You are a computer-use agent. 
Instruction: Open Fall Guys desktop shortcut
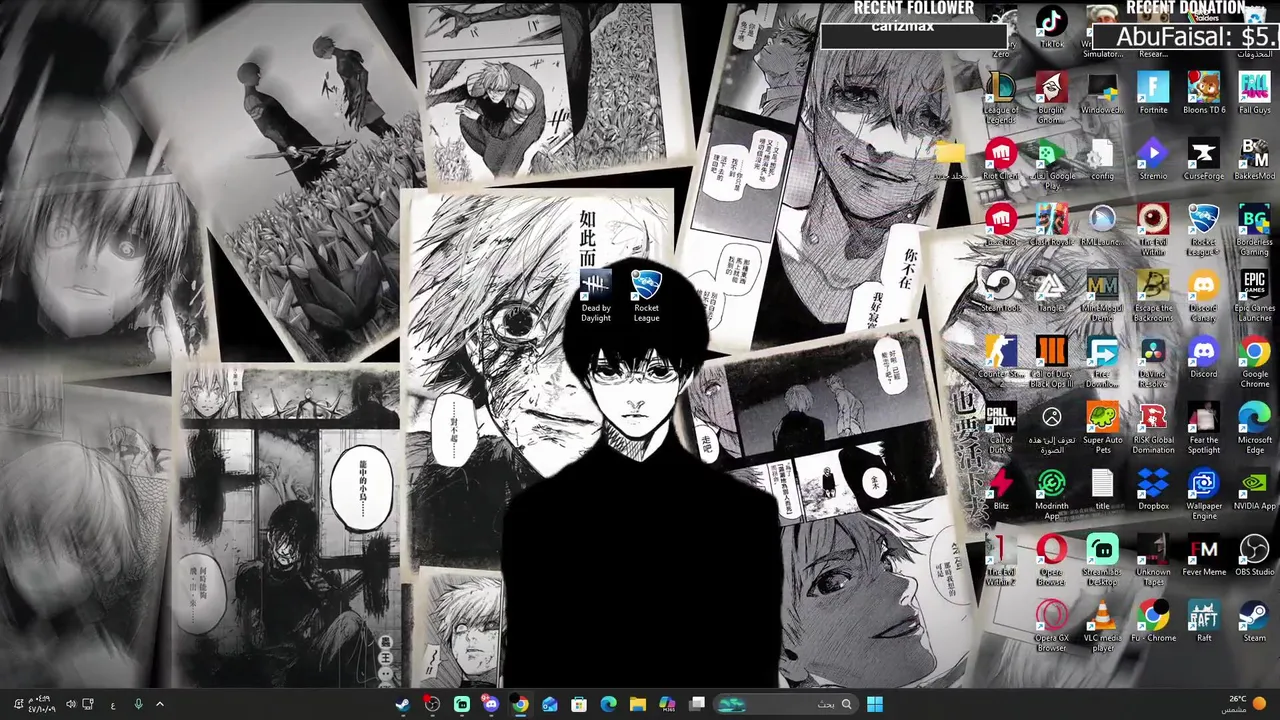coord(1254,93)
